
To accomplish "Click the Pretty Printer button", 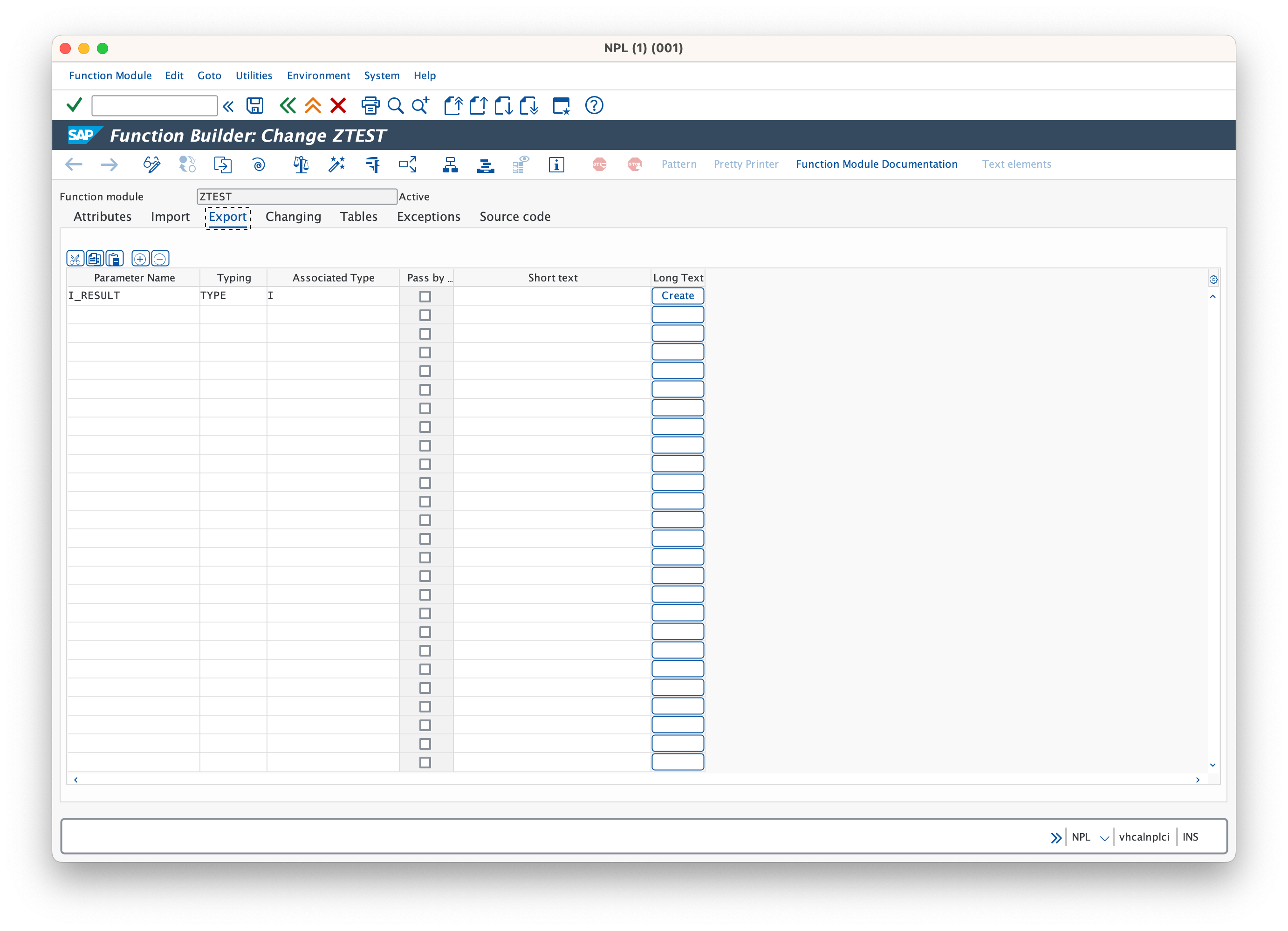I will point(746,164).
